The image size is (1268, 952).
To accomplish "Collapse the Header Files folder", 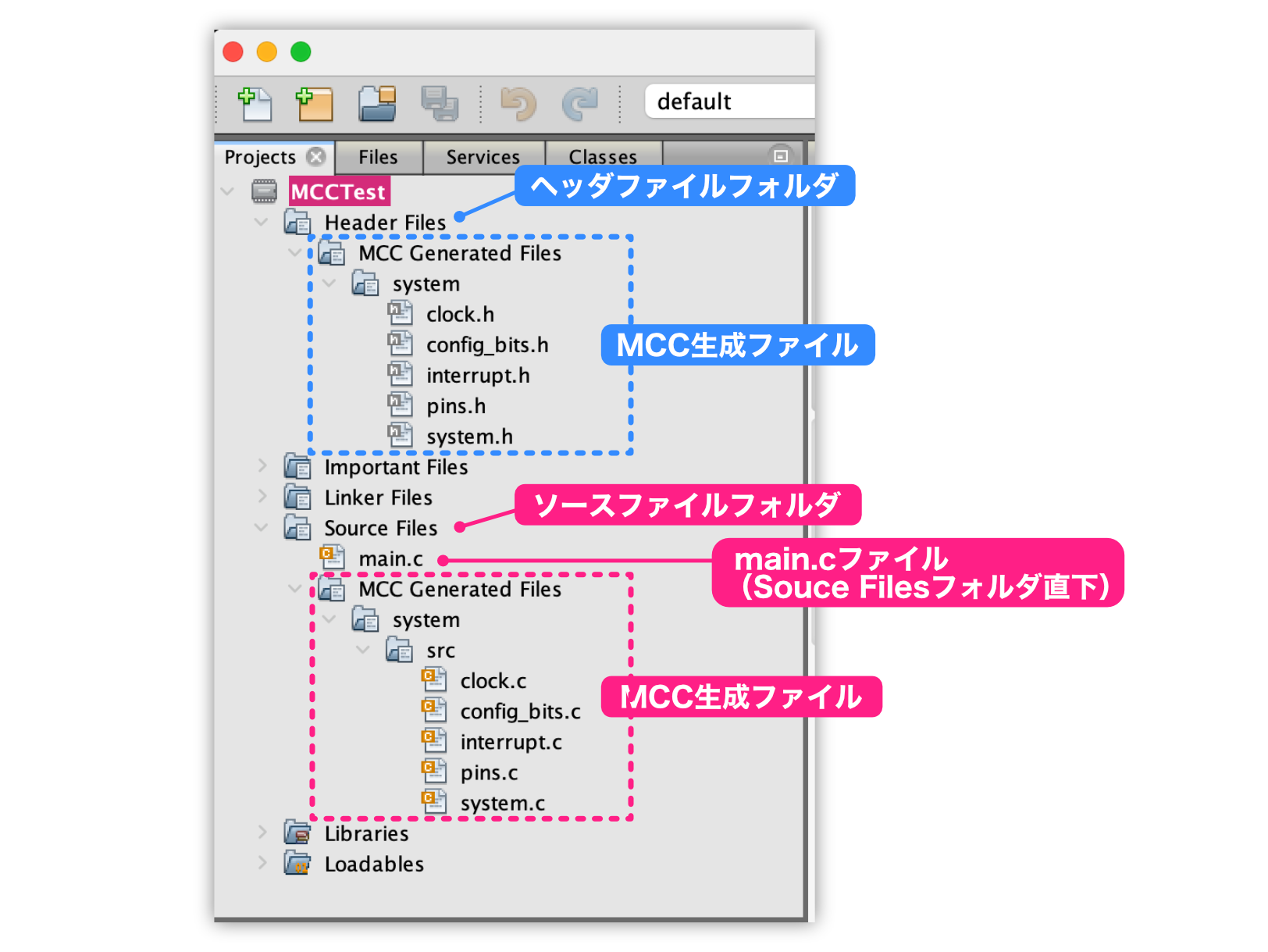I will tap(261, 222).
